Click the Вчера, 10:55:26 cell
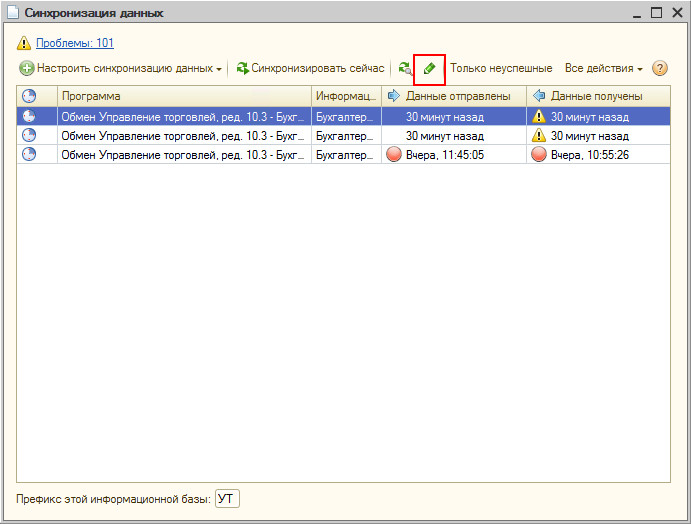Image resolution: width=691 pixels, height=524 pixels. [598, 154]
